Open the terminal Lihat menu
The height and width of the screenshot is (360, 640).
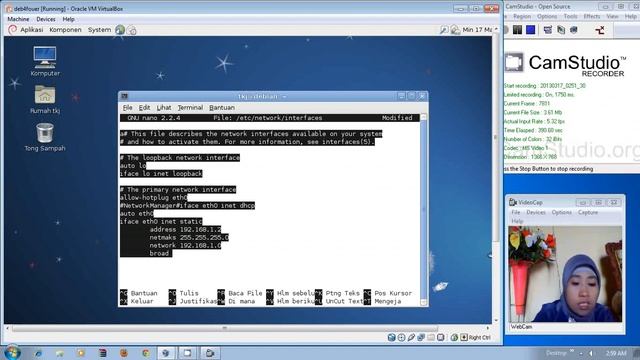[164, 107]
